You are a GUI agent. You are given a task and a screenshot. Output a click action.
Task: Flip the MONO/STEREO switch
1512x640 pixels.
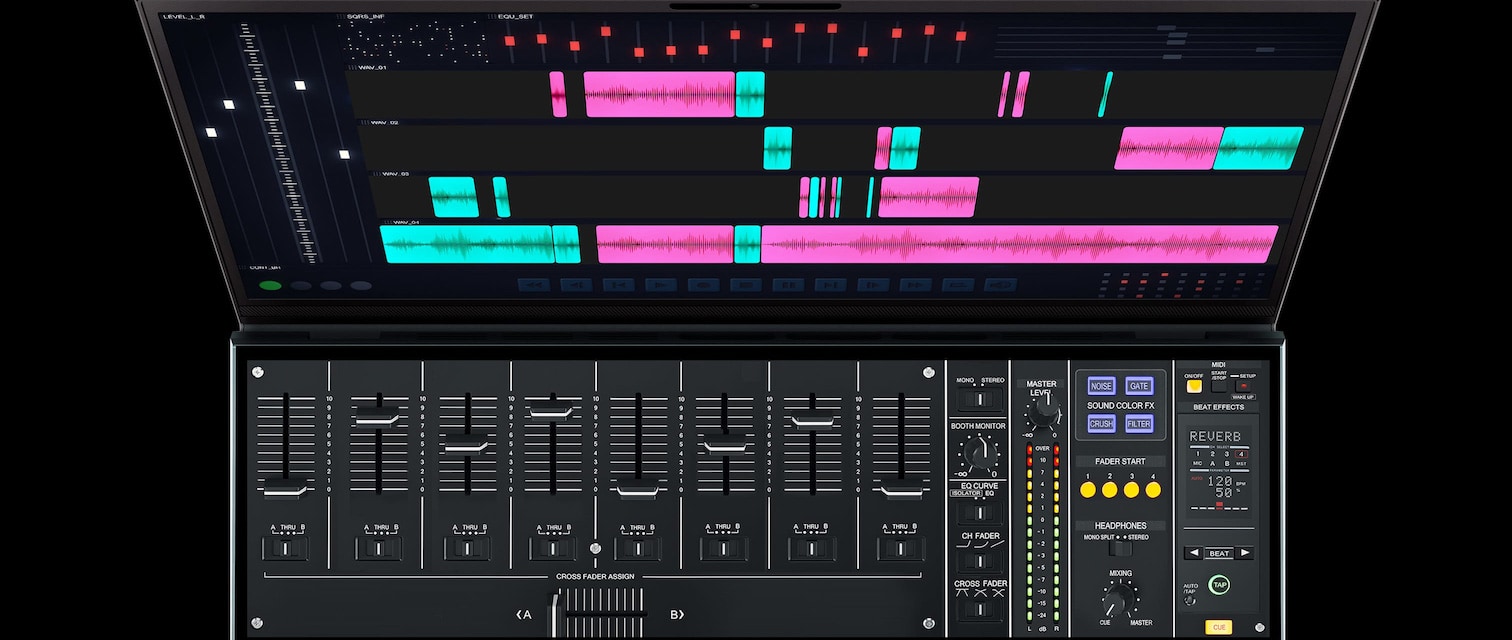980,399
